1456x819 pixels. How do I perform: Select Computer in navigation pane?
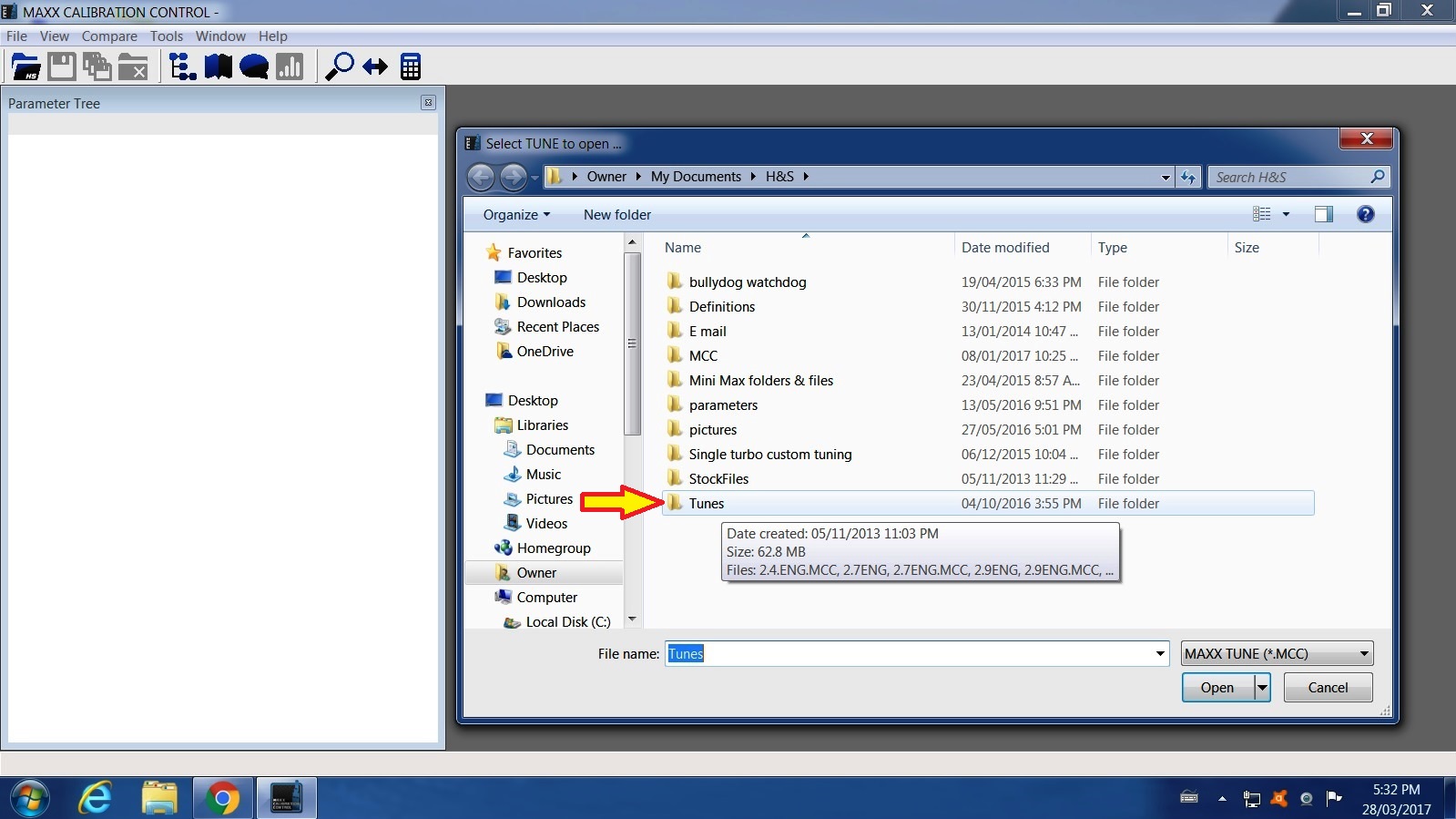click(536, 598)
